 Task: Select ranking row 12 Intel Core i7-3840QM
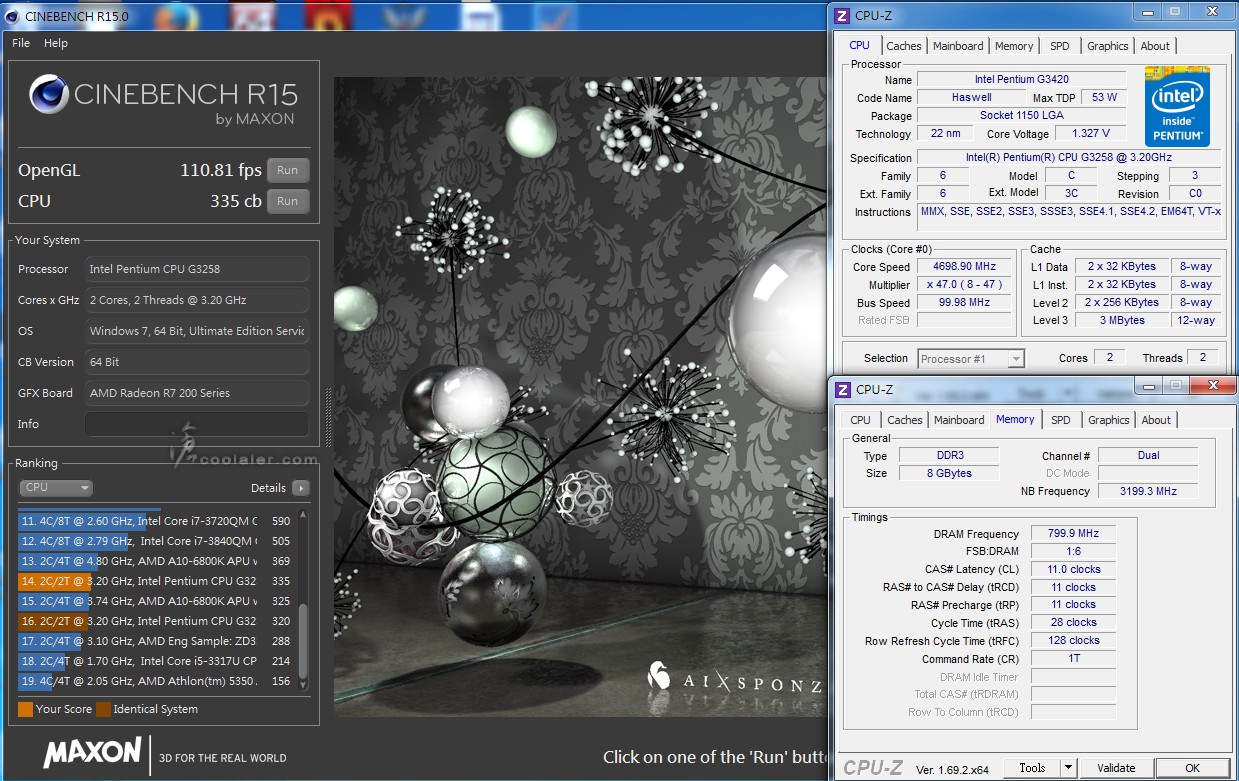click(155, 541)
